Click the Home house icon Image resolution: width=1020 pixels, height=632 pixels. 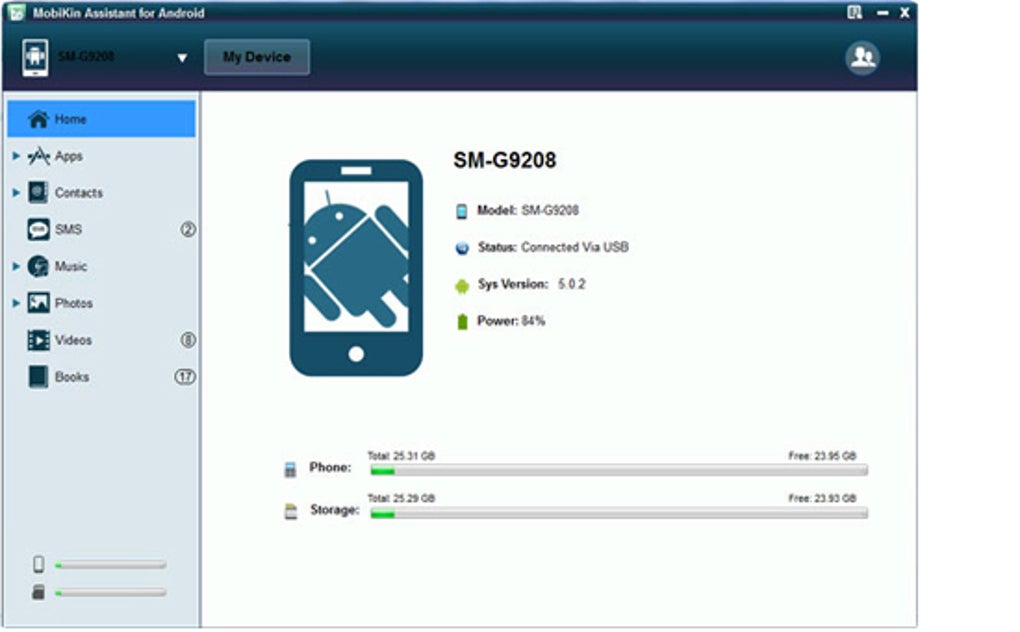tap(38, 119)
